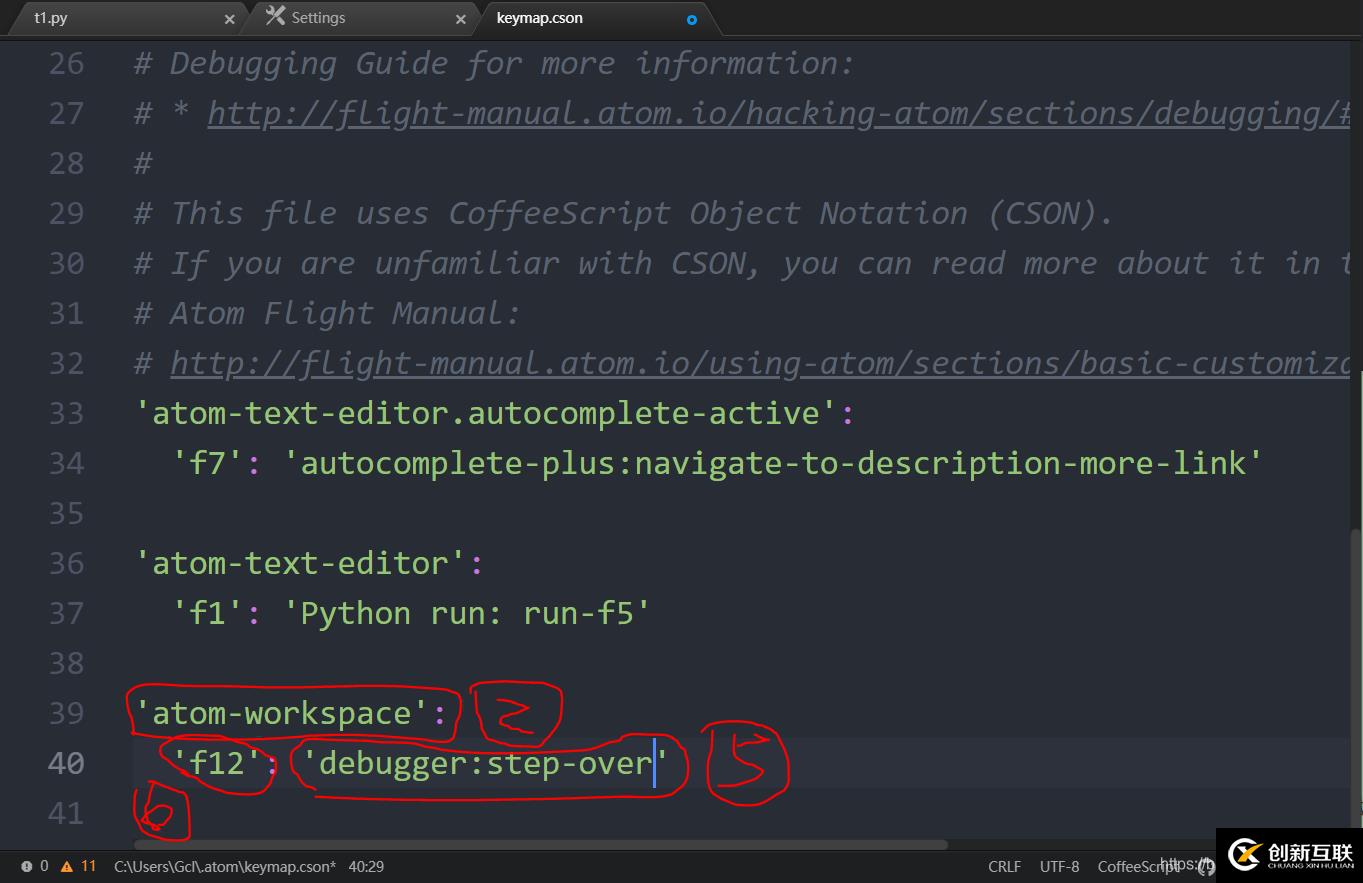Click the Settings tools icon in tab
Image resolution: width=1363 pixels, height=883 pixels.
point(276,16)
